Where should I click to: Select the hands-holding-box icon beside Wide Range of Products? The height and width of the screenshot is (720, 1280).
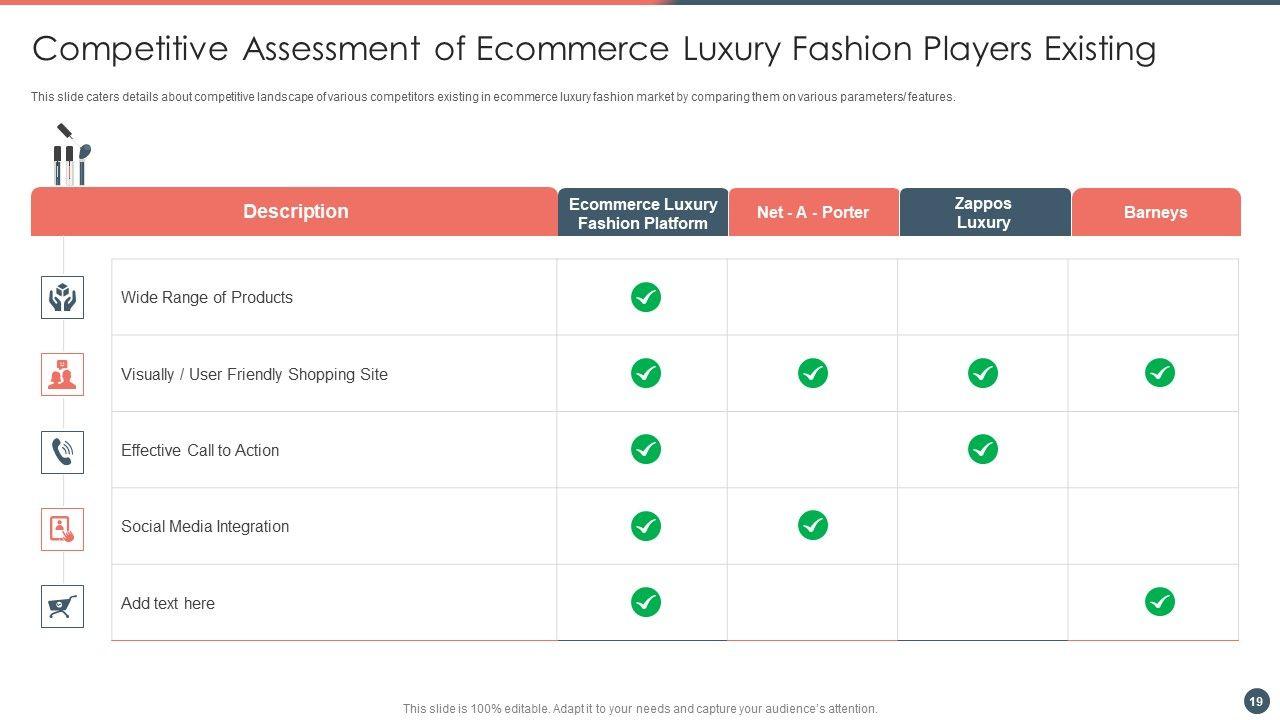click(62, 297)
